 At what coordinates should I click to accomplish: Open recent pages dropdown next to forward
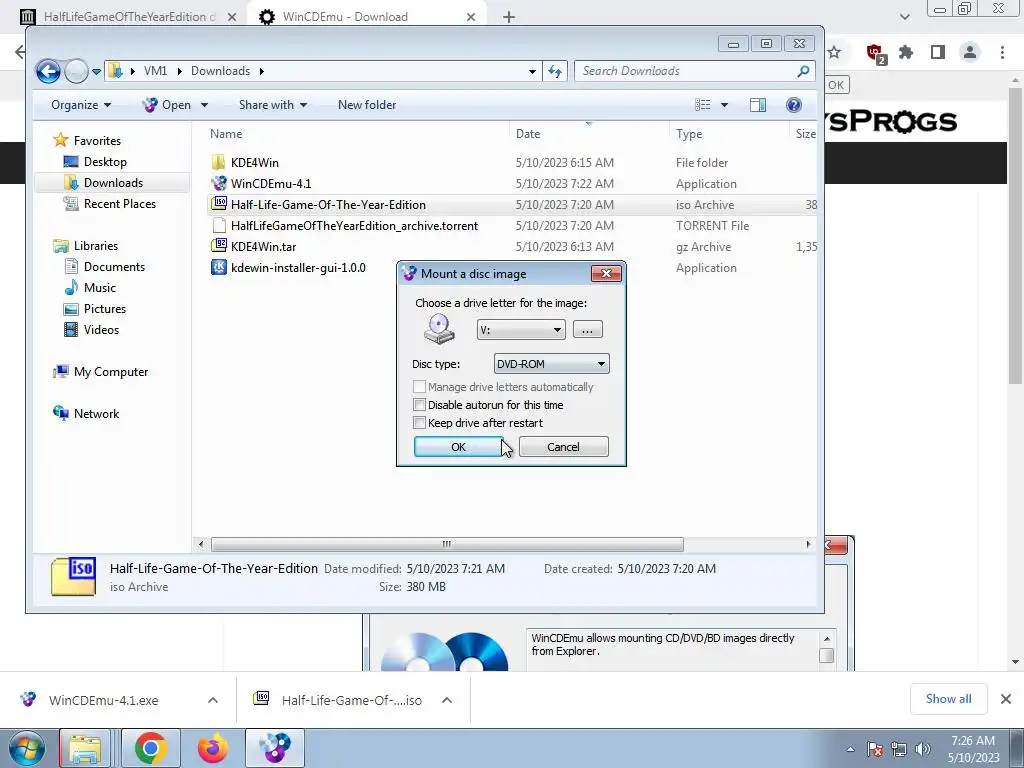pyautogui.click(x=96, y=71)
